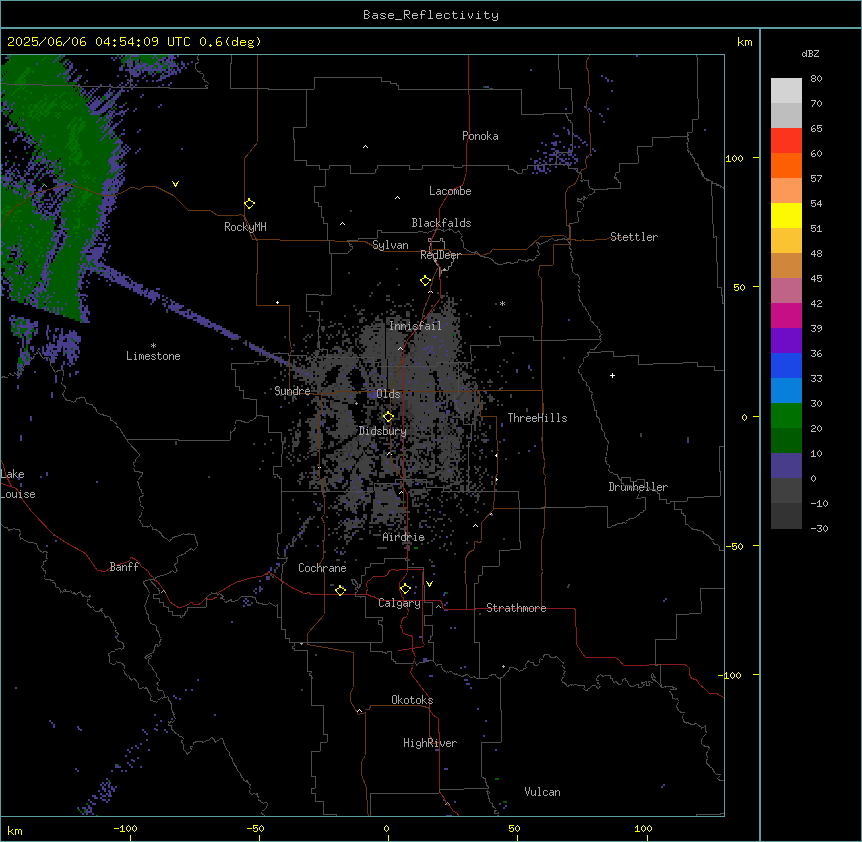Click the Lacombe label
862x842 pixels.
click(x=450, y=191)
